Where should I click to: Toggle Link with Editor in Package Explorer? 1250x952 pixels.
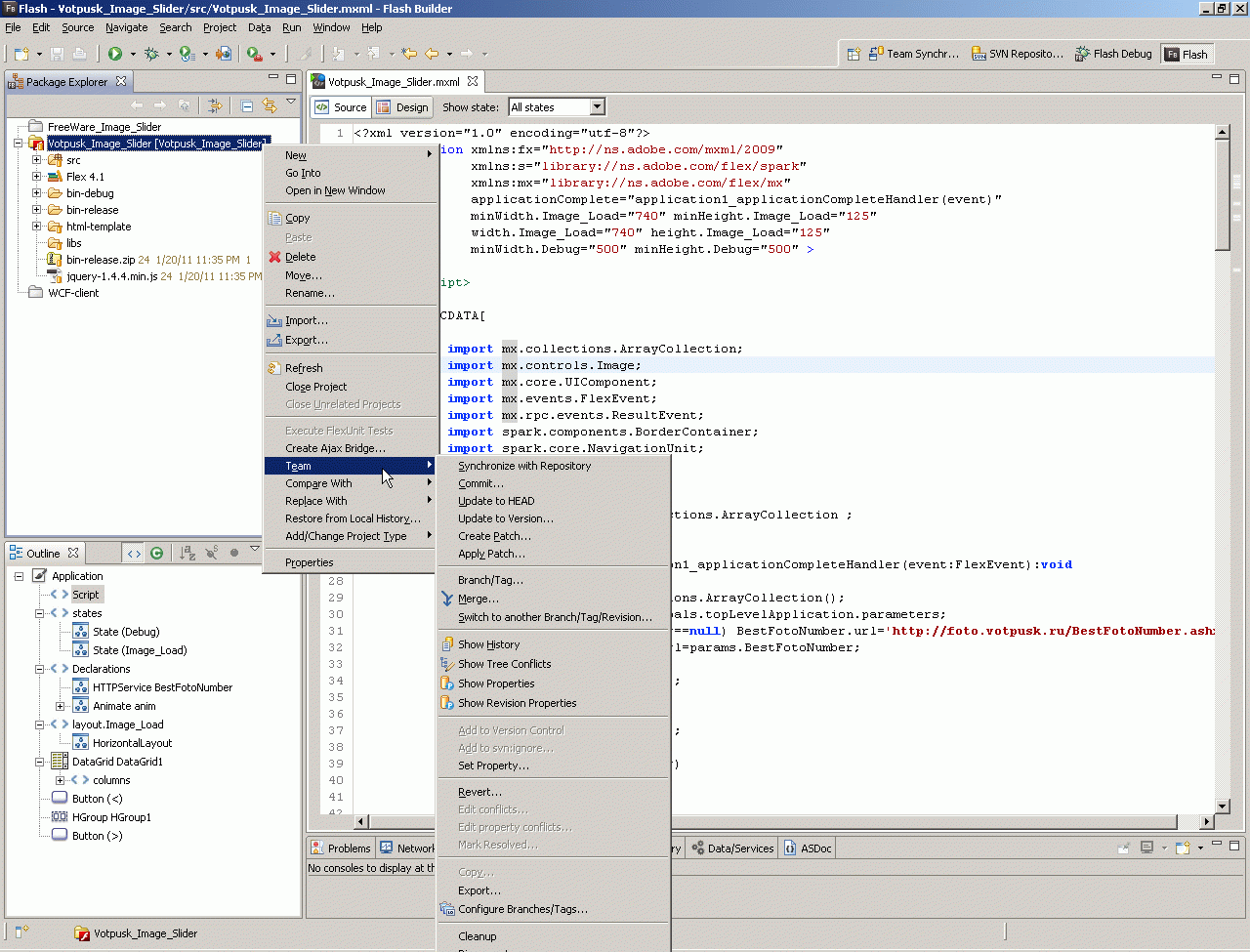[270, 105]
